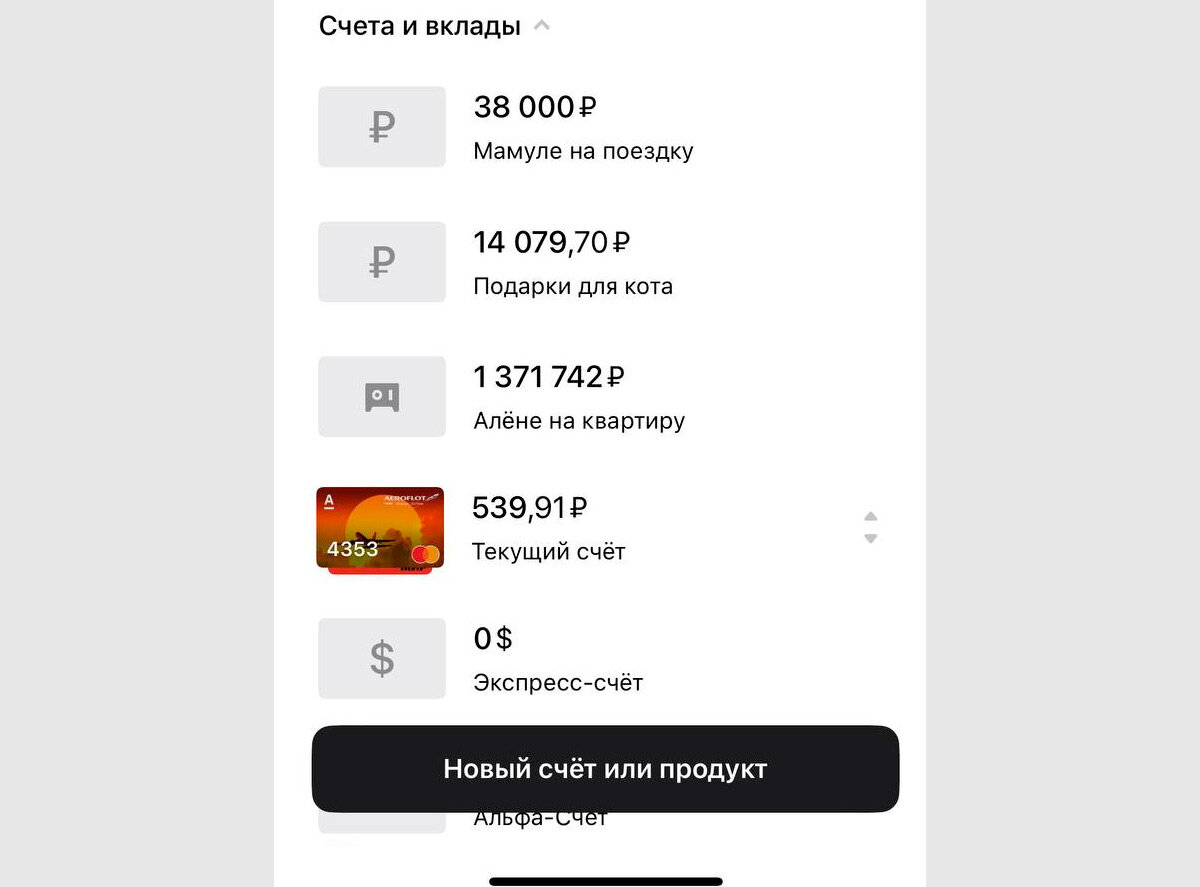Open the 0 $ express account balance
1200x887 pixels.
(x=493, y=638)
